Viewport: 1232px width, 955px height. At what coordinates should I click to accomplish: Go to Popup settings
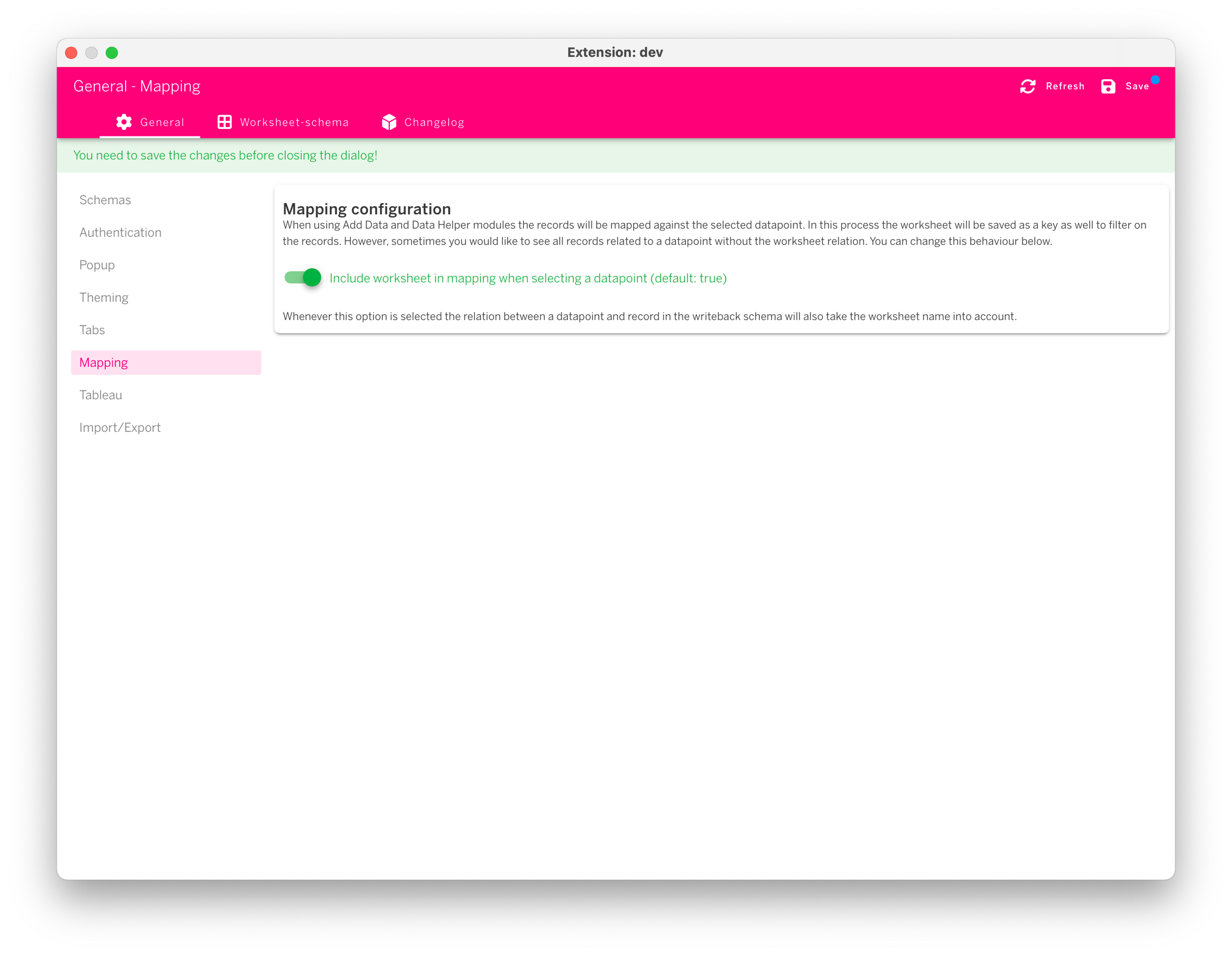click(x=97, y=265)
